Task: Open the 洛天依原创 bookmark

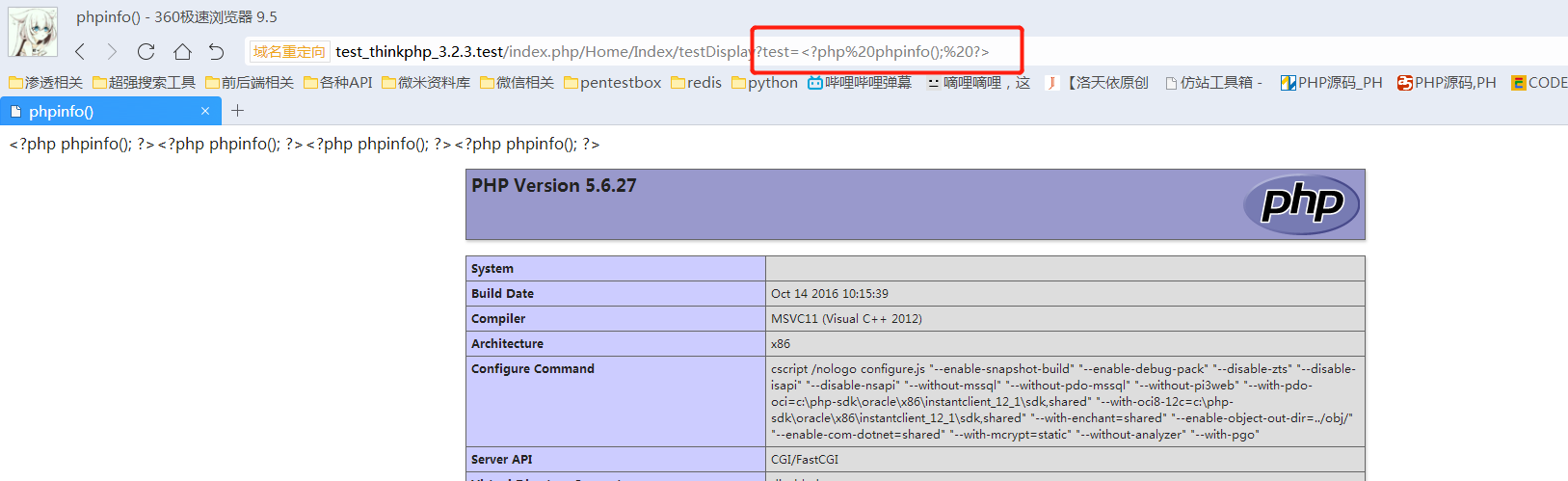Action: click(1098, 83)
